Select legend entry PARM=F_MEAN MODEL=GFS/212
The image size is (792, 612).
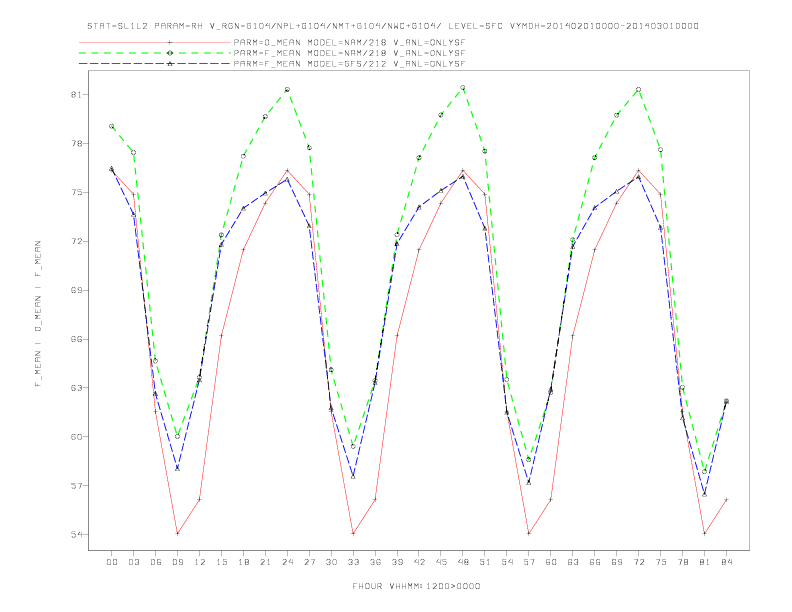[x=349, y=64]
